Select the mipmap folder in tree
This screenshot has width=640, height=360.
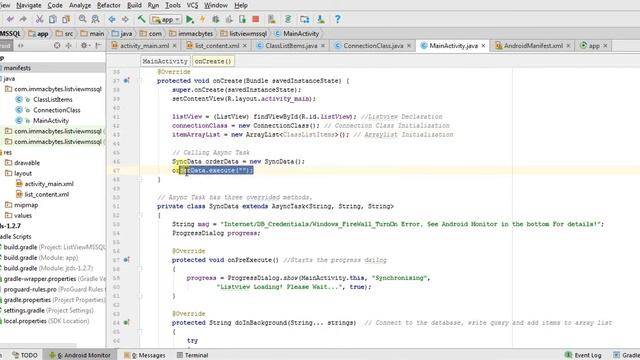click(x=26, y=205)
